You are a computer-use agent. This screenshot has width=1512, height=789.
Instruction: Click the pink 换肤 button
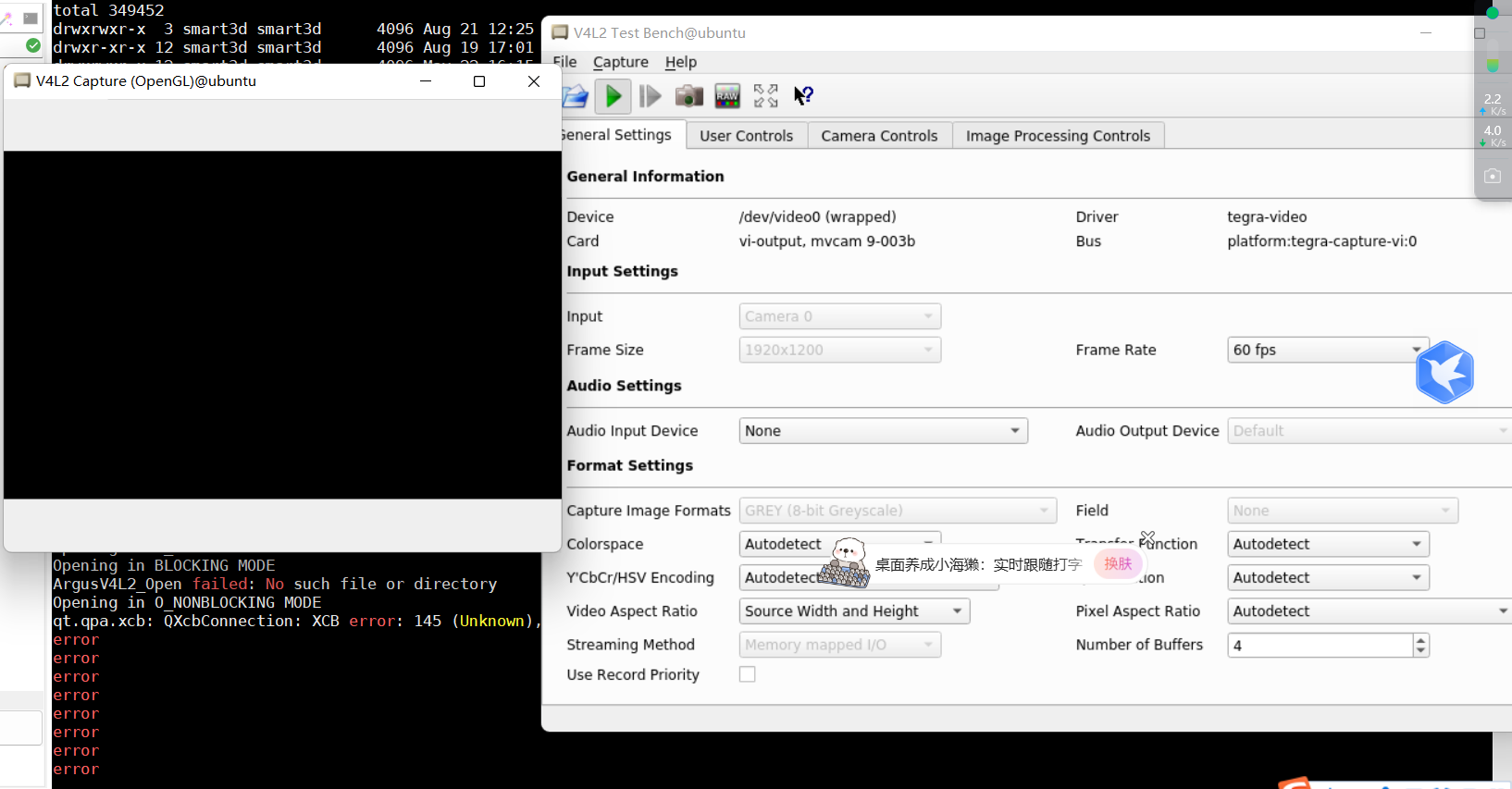(1118, 563)
